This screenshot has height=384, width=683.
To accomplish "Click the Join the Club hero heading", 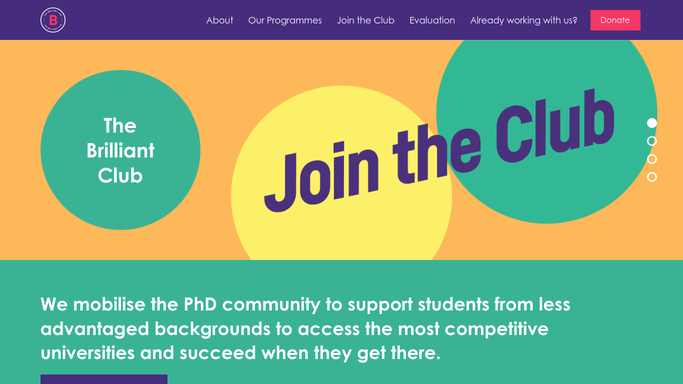I will [439, 150].
